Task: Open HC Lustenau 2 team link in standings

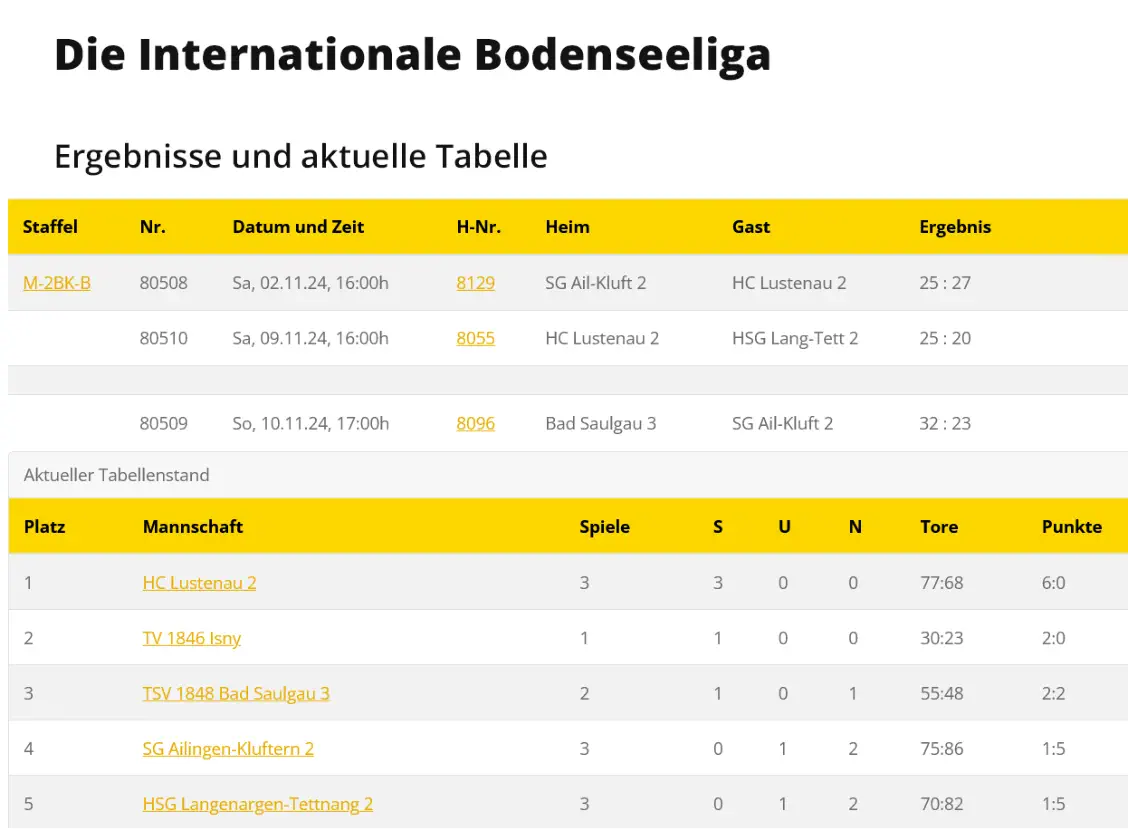Action: pos(199,582)
